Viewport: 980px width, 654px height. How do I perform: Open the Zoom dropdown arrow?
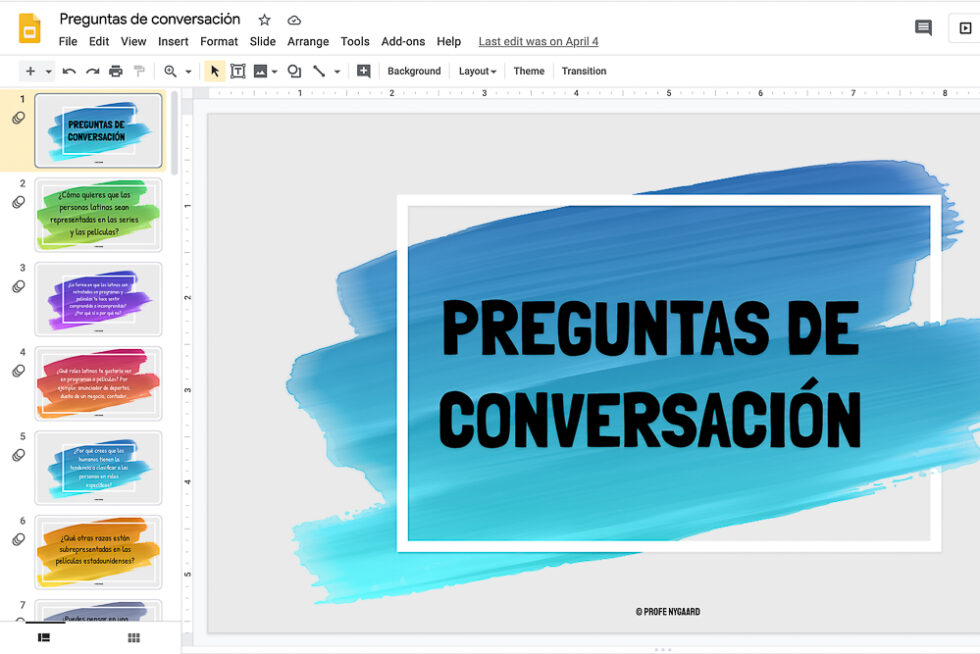187,71
